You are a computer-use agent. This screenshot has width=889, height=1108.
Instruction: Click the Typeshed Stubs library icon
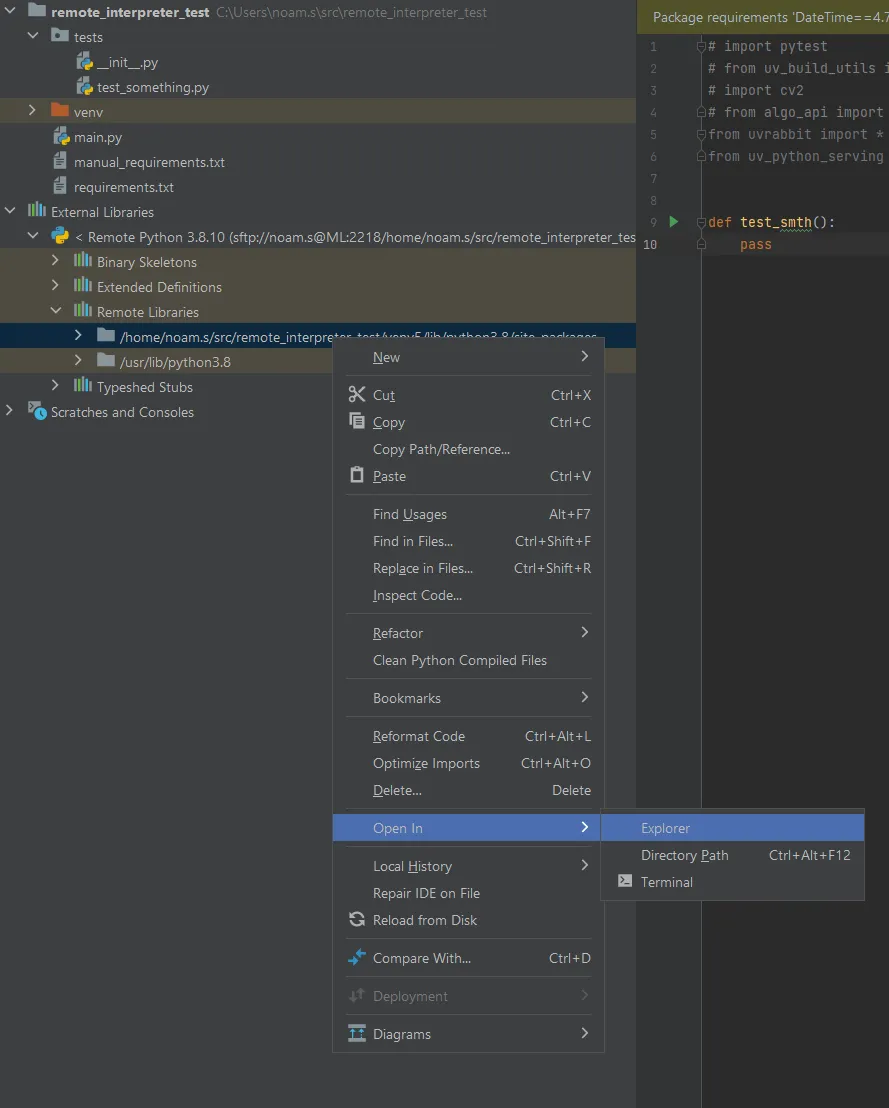pos(83,385)
